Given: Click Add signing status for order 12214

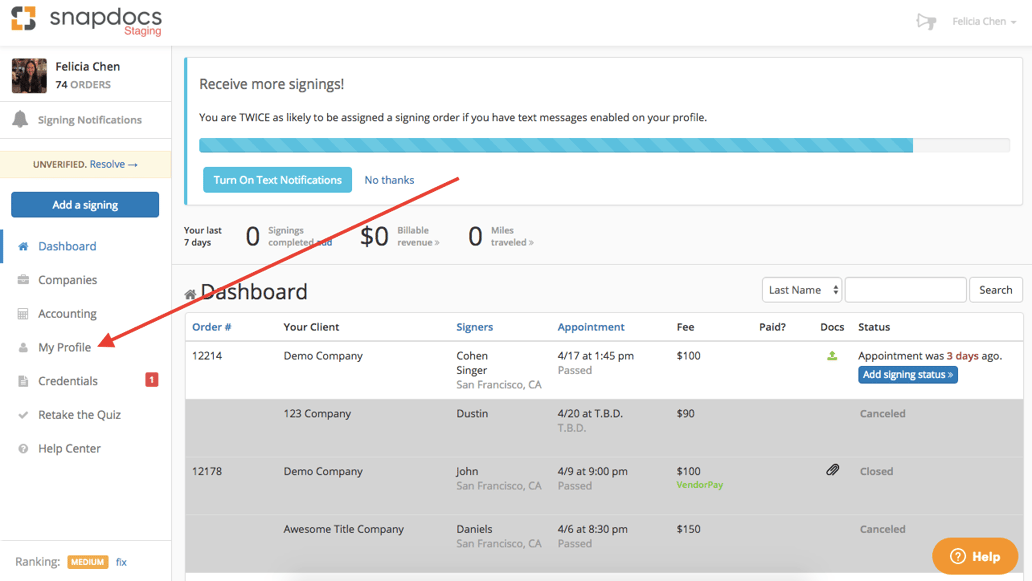Looking at the screenshot, I should point(907,374).
